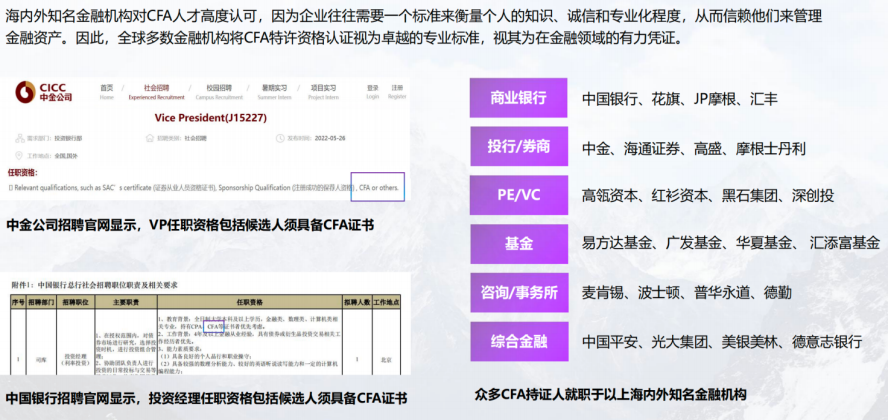The image size is (888, 420).
Task: Click the 主要职责 table header
Action: [124, 302]
